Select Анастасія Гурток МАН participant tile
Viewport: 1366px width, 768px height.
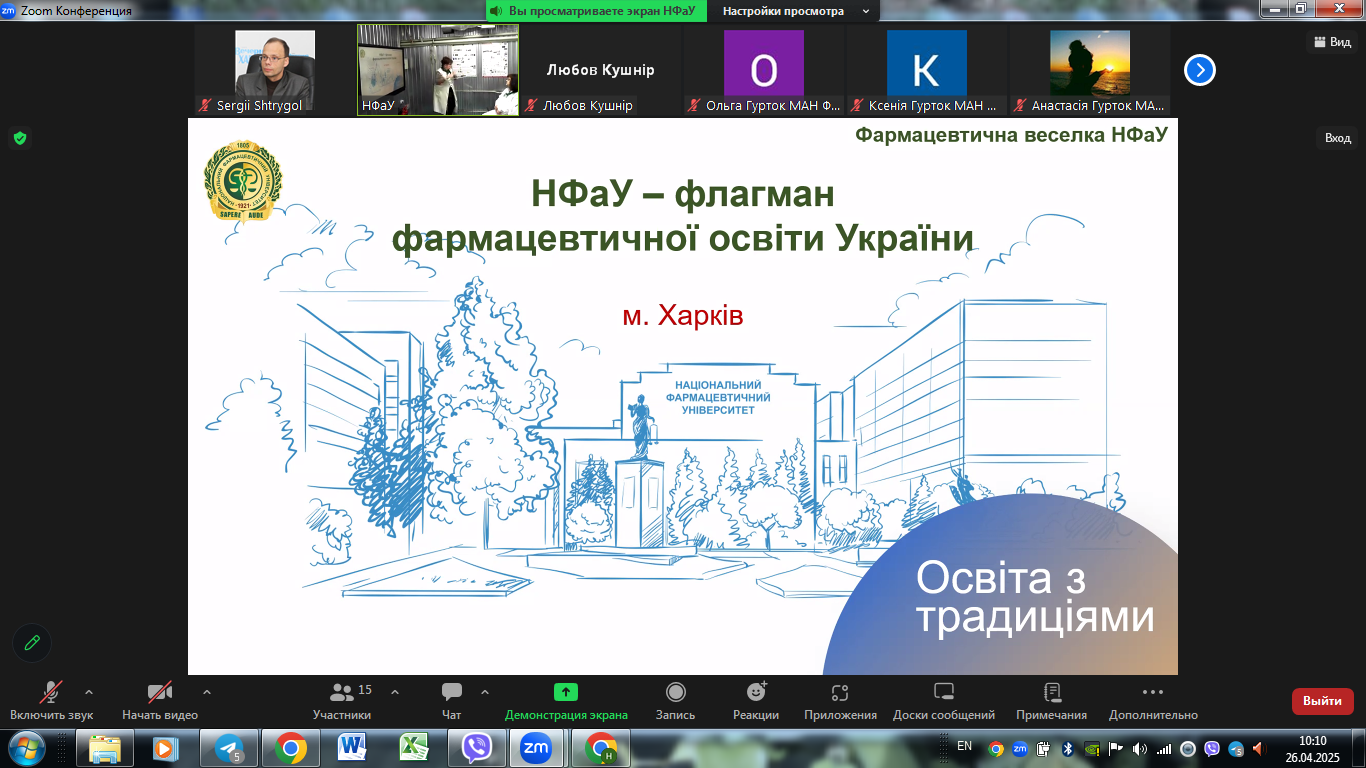(x=1089, y=70)
